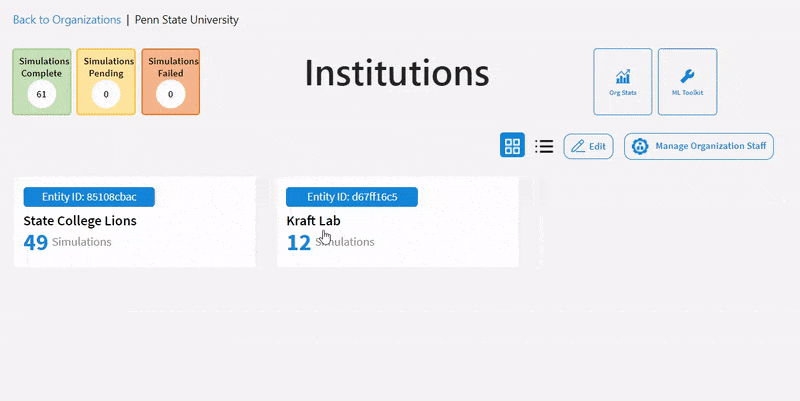Click the Edit pencil icon
Image resolution: width=800 pixels, height=401 pixels.
578,146
